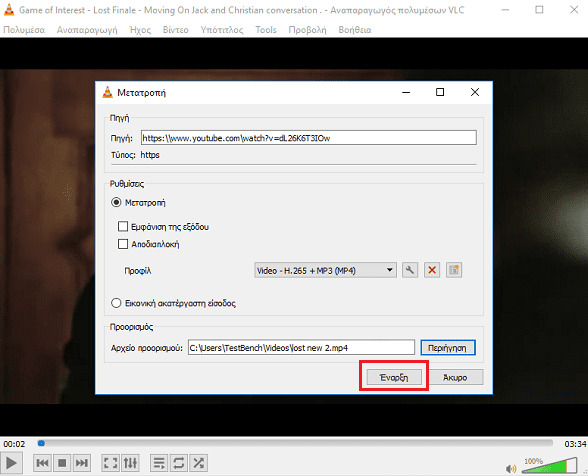588x476 pixels.
Task: Mute audio via speaker icon
Action: [511, 469]
